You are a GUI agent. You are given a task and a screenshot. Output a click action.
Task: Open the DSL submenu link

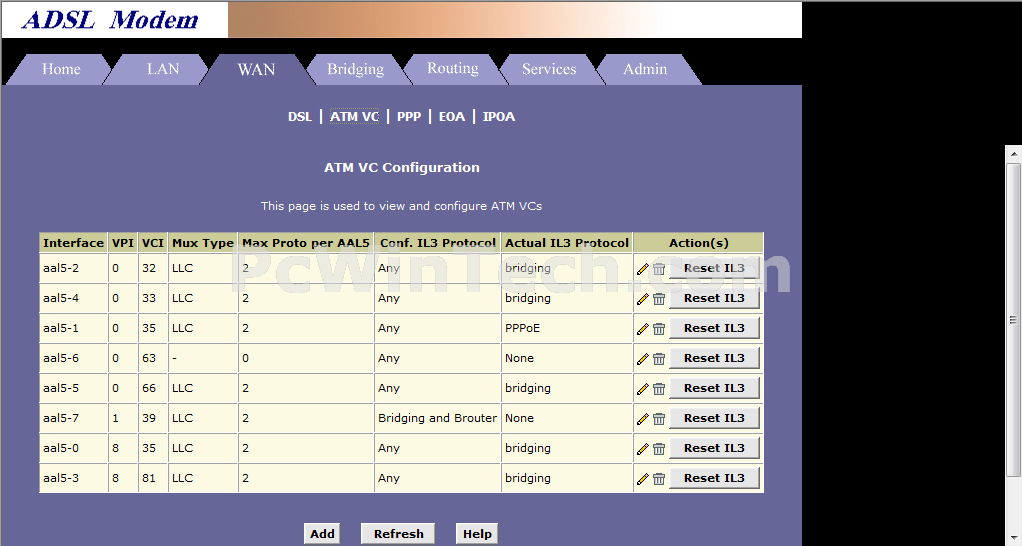(x=300, y=117)
